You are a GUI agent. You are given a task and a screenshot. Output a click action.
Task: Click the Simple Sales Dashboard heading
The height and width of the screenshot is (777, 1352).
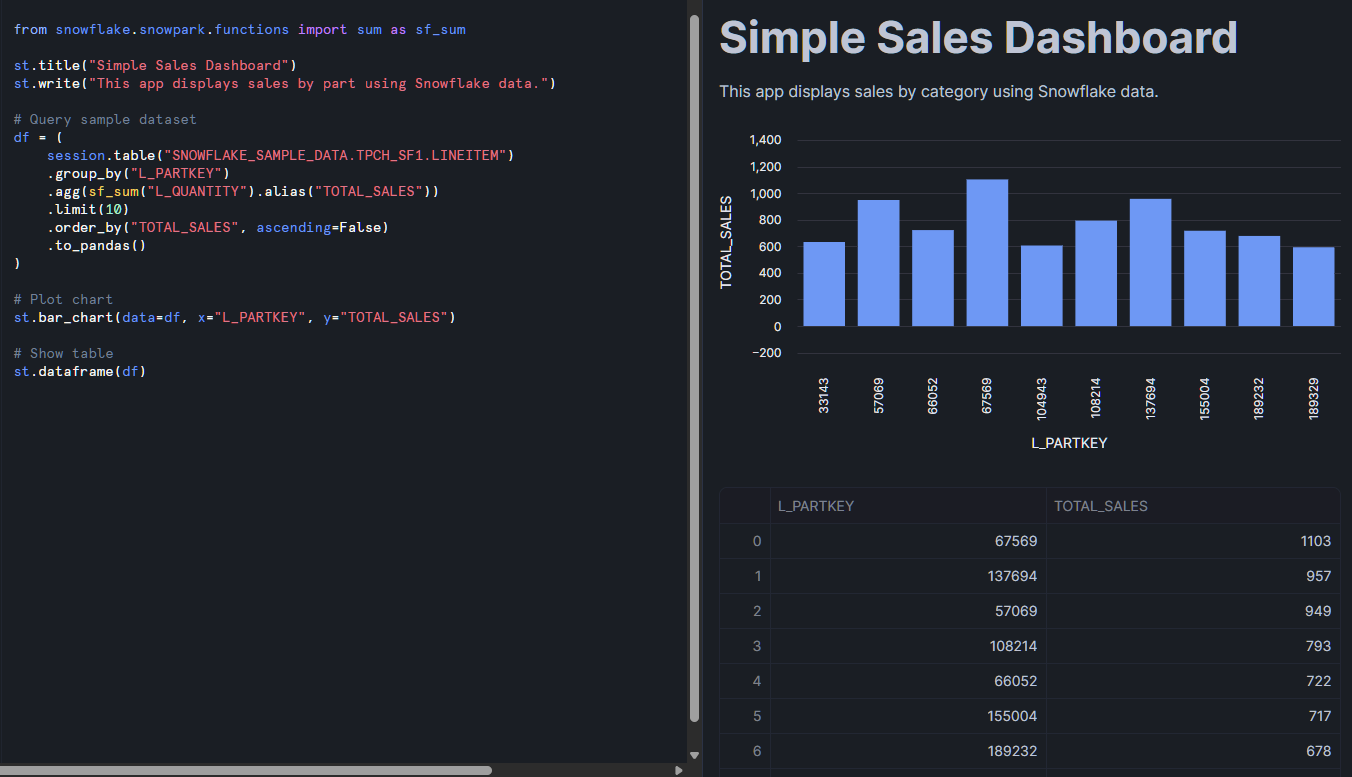click(978, 38)
